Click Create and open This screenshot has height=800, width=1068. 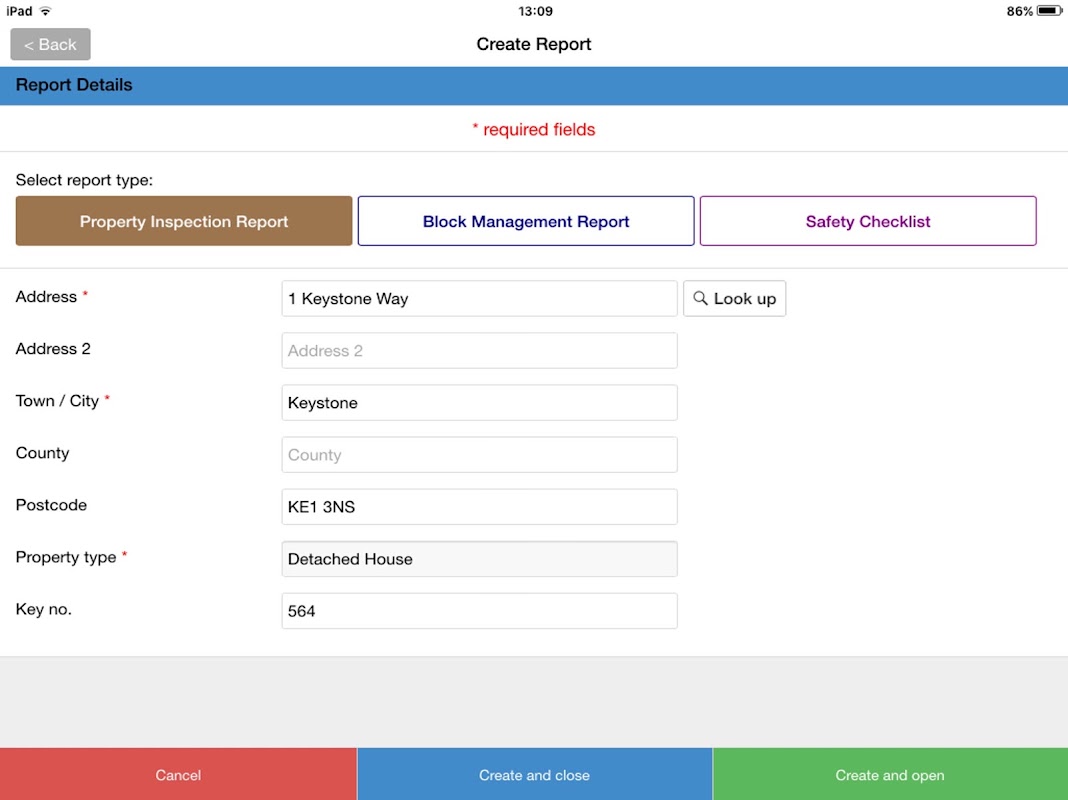coord(890,774)
